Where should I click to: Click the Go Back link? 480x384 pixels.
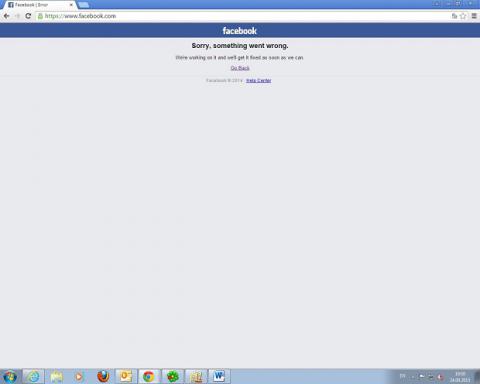240,68
